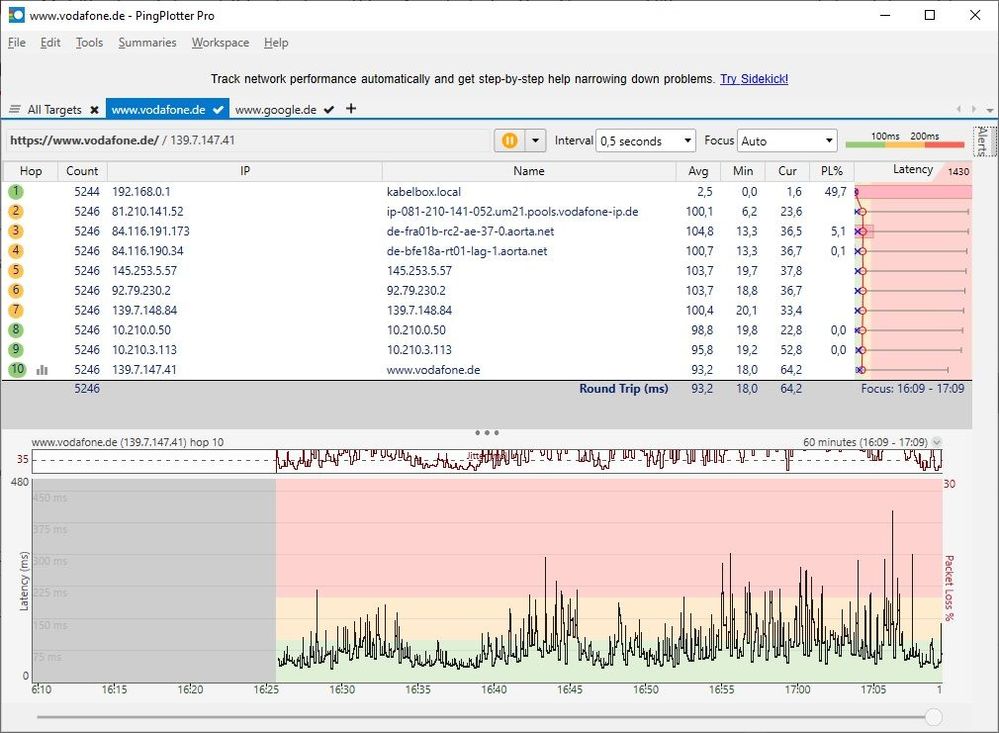
Task: Open the Help menu
Action: 276,43
